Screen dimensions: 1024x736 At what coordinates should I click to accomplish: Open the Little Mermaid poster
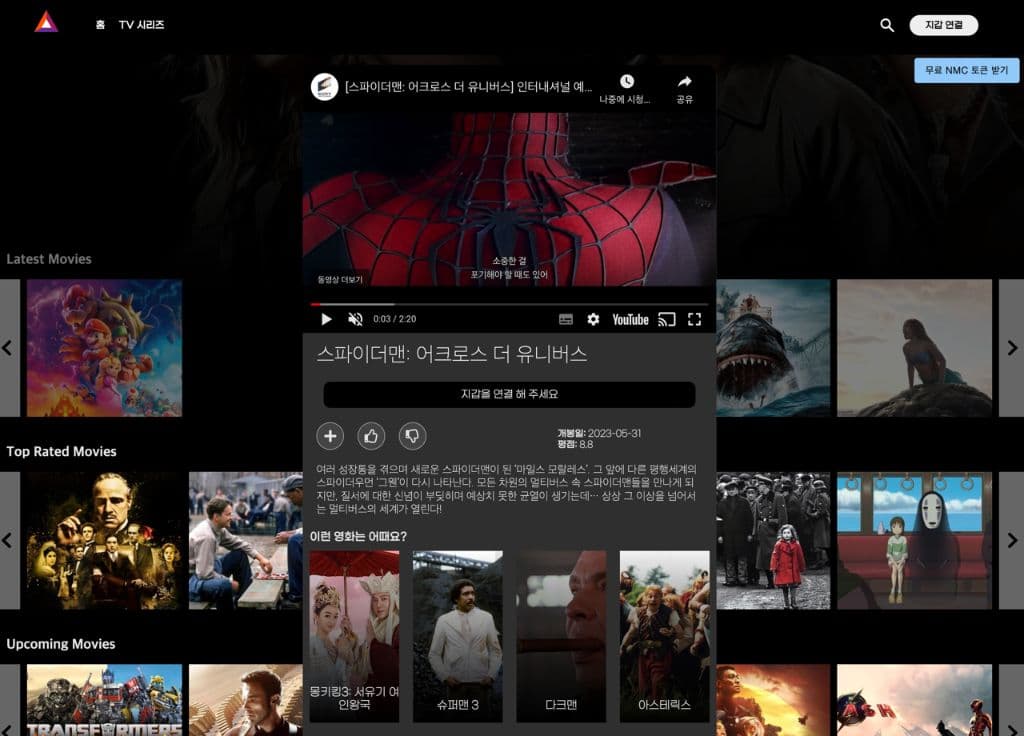(914, 348)
